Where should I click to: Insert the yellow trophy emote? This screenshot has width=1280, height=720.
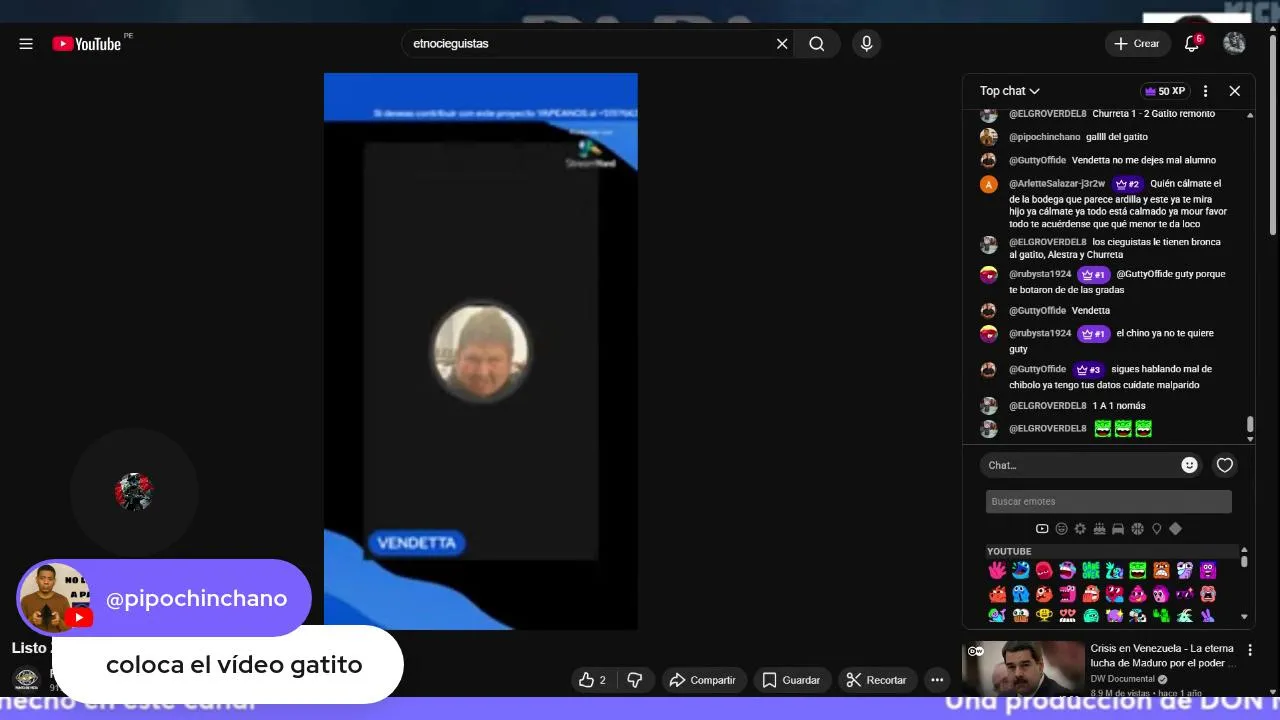click(x=1044, y=615)
